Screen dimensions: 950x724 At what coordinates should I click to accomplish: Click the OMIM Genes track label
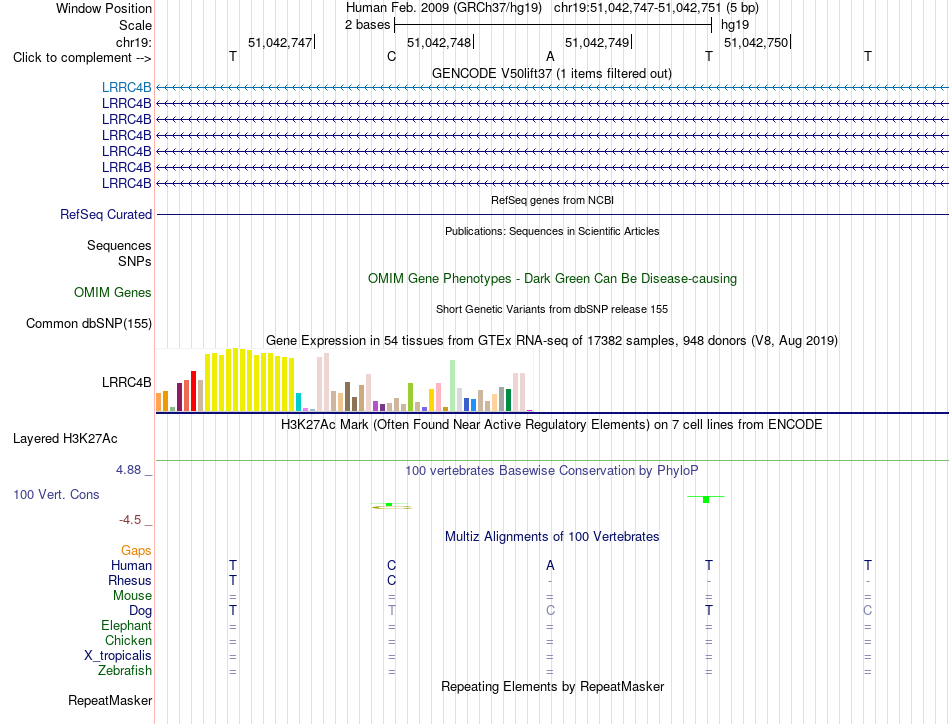coord(113,293)
